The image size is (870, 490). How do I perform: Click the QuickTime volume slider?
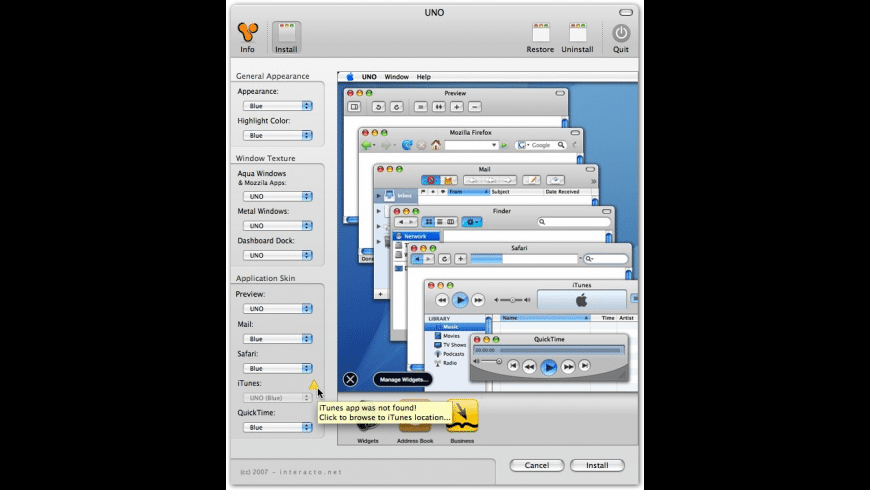pos(488,361)
